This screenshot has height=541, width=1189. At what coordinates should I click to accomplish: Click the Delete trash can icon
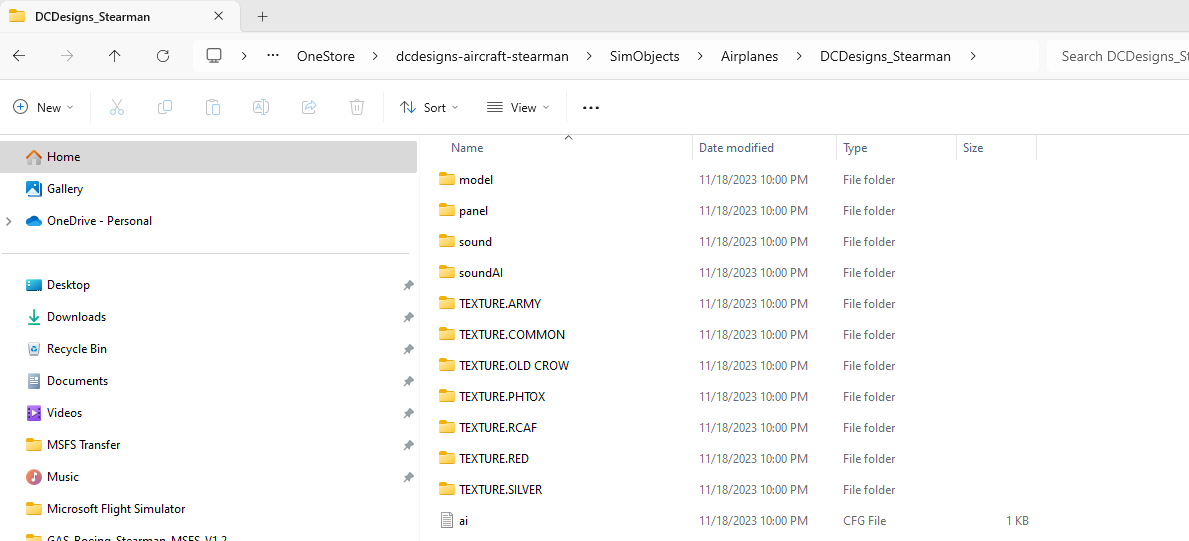coord(356,108)
